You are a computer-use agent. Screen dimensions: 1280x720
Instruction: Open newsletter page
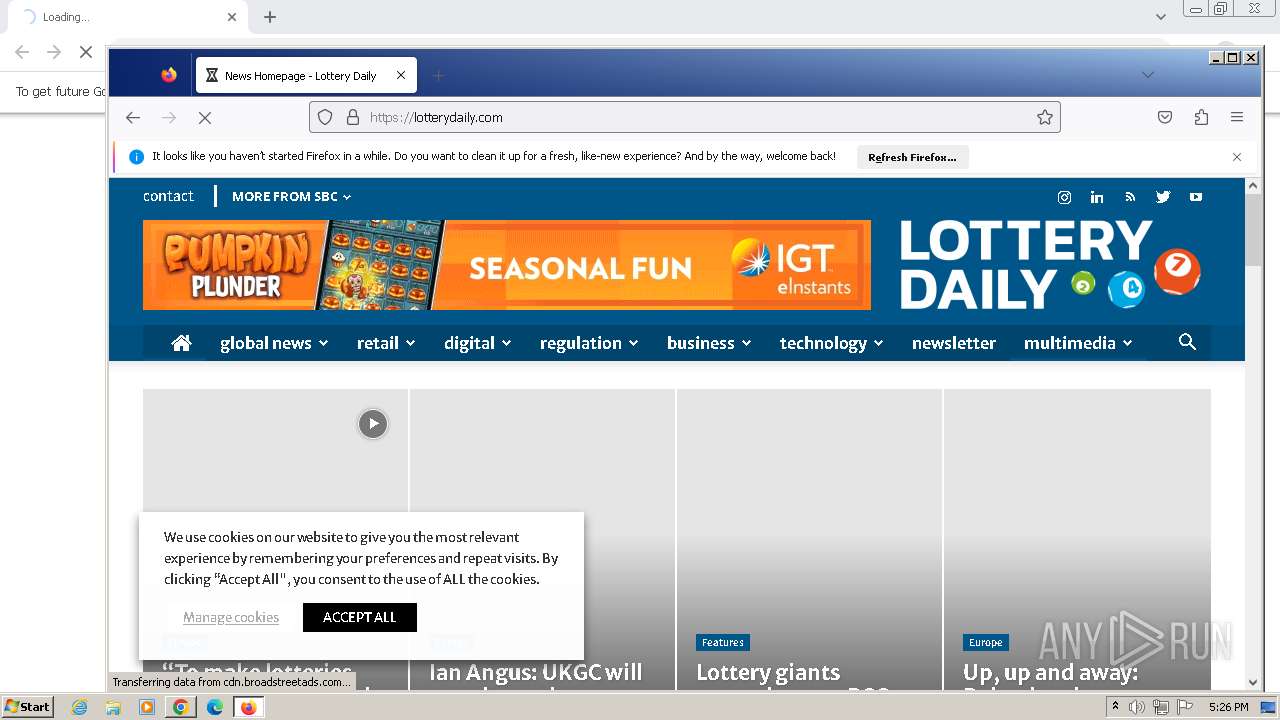click(x=954, y=343)
